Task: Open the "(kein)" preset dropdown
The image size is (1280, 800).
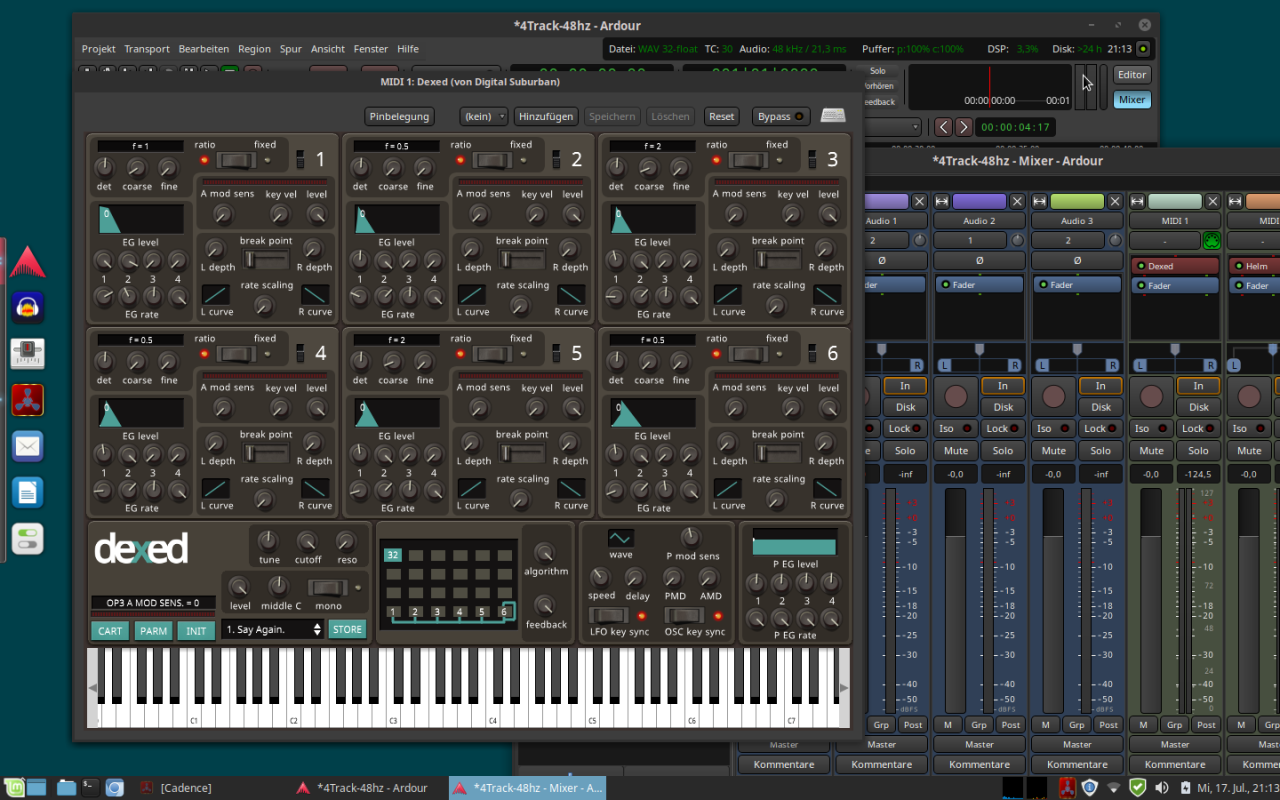Action: 484,116
